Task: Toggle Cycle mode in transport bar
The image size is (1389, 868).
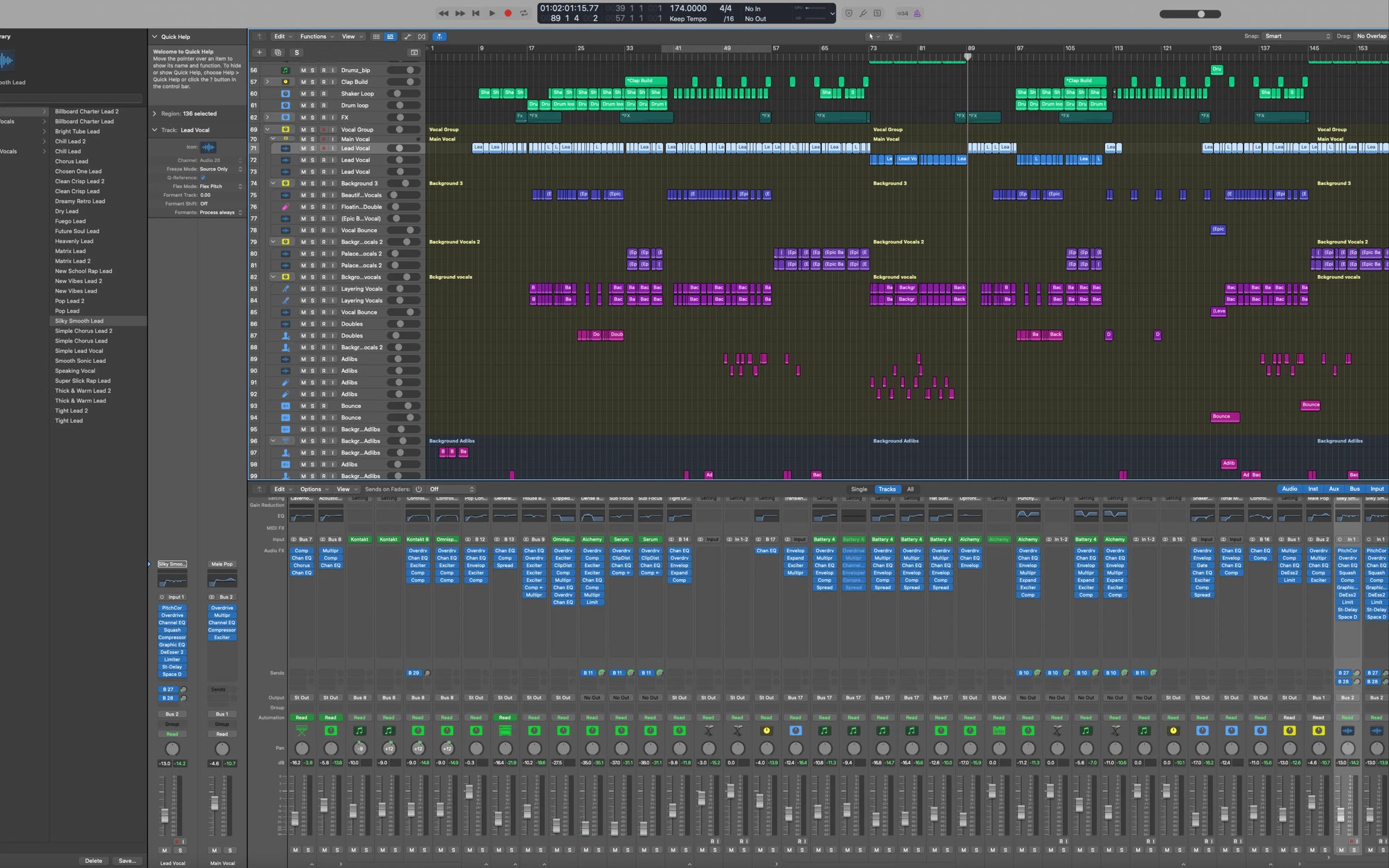Action: [524, 13]
